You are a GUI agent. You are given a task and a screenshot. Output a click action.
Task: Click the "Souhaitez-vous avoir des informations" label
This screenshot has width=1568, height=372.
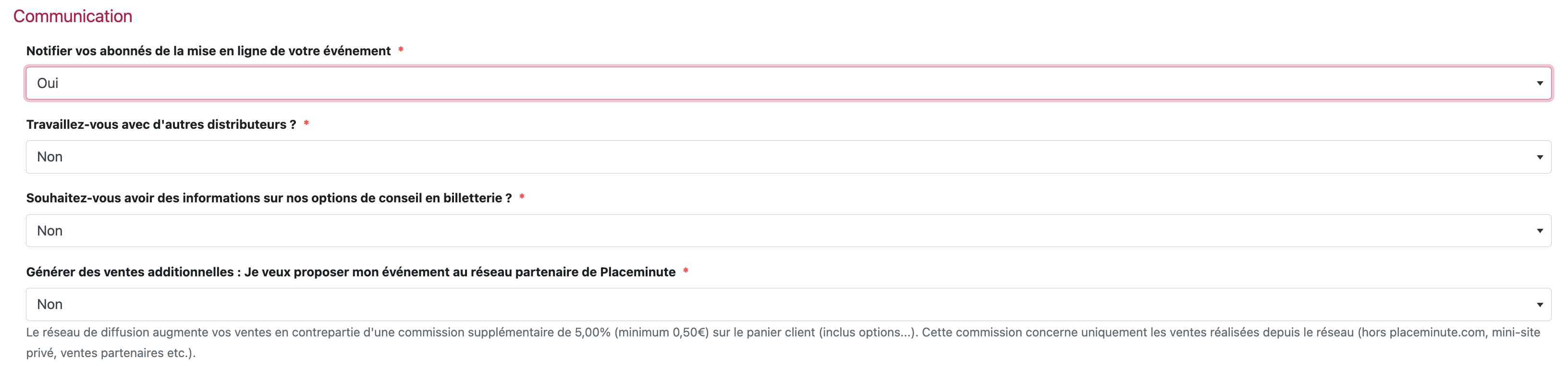269,198
